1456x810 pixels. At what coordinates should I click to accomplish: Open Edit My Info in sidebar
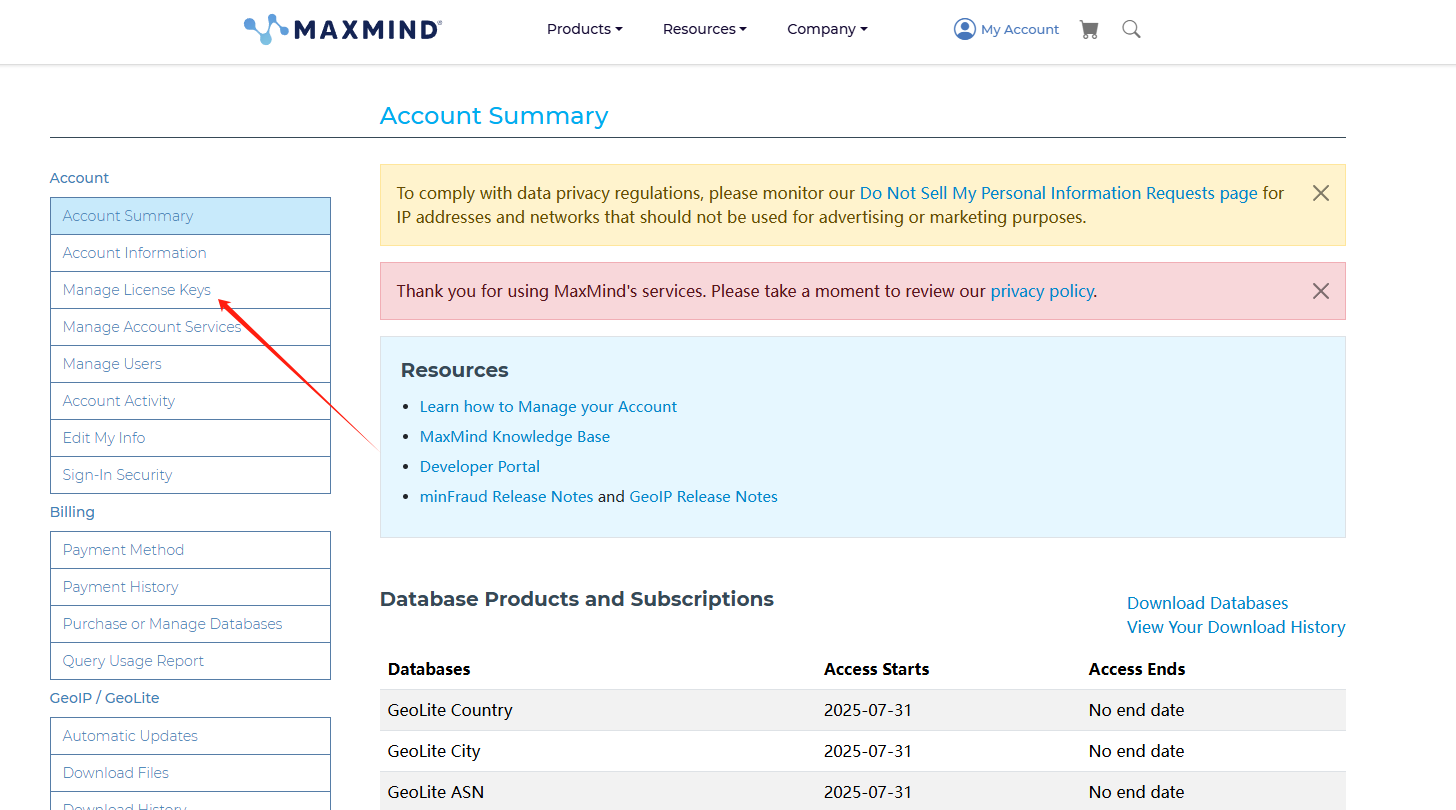190,438
